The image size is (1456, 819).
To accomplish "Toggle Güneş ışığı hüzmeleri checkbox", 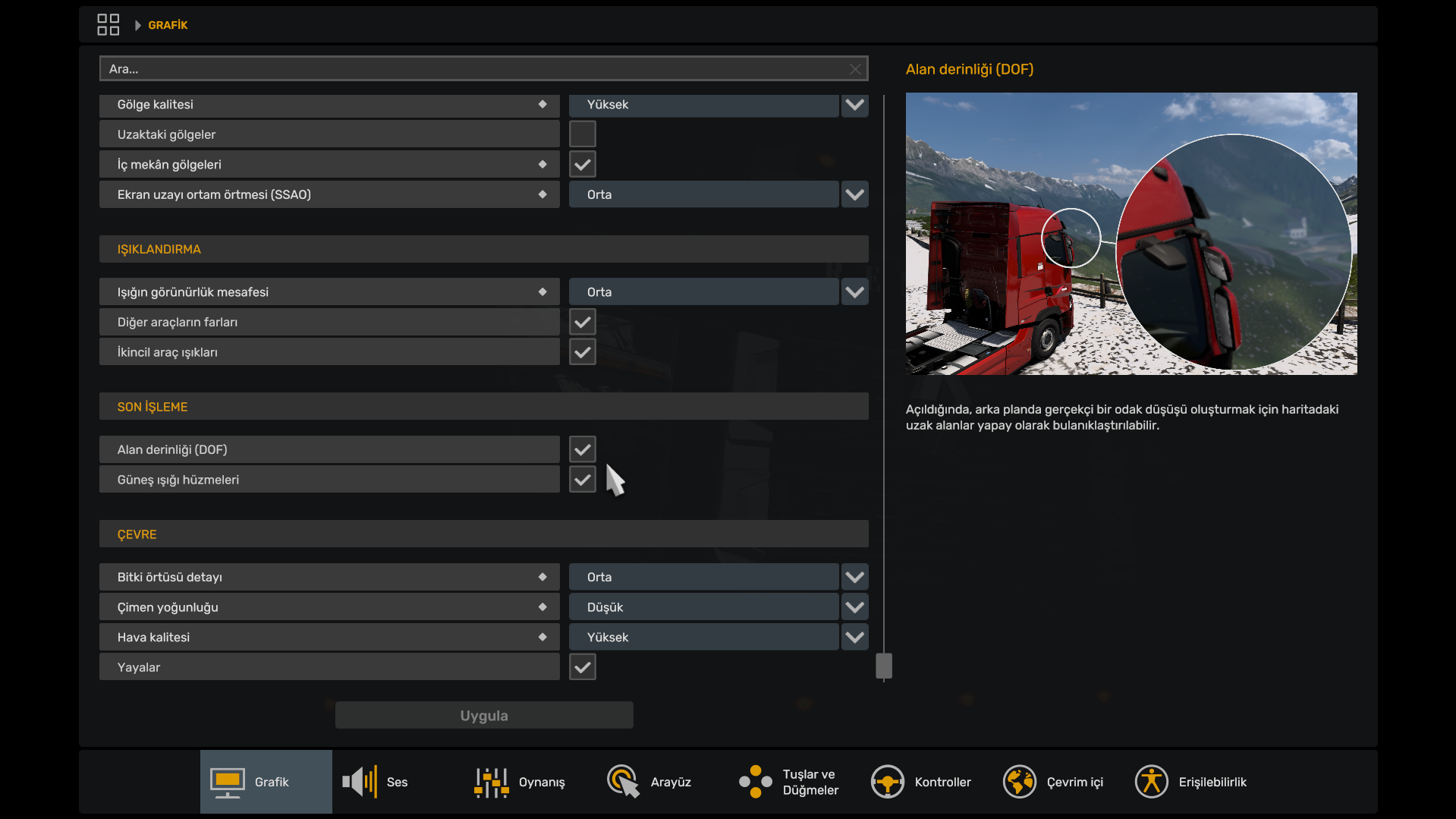I will tap(583, 480).
